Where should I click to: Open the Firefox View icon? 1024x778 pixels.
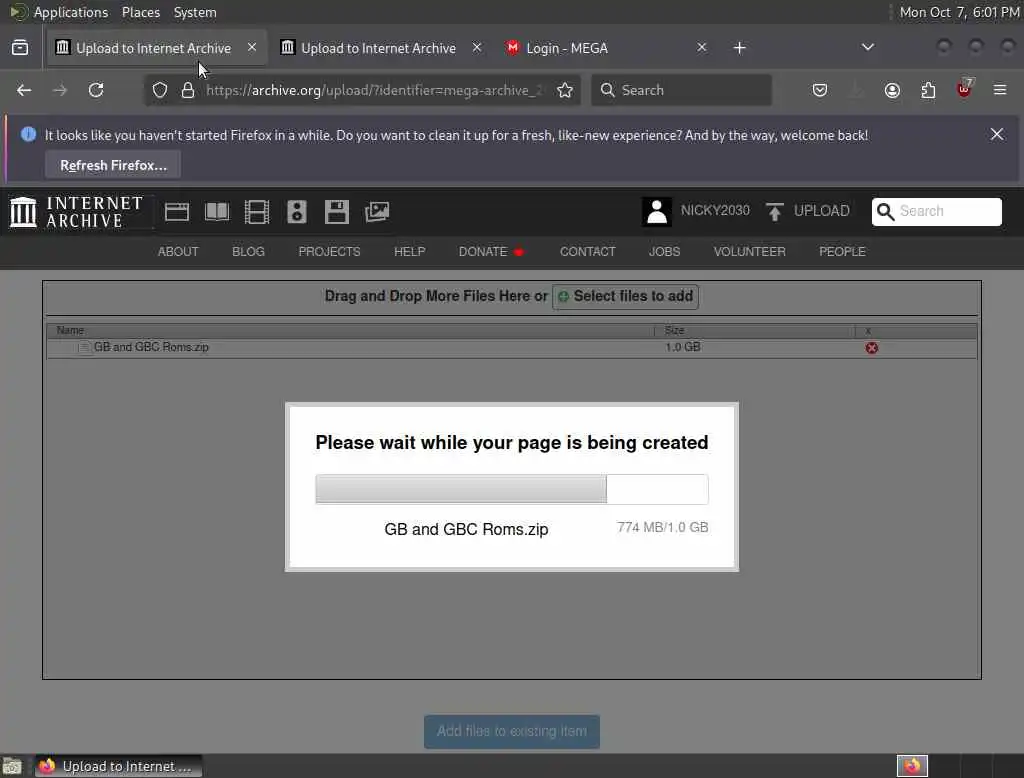20,48
